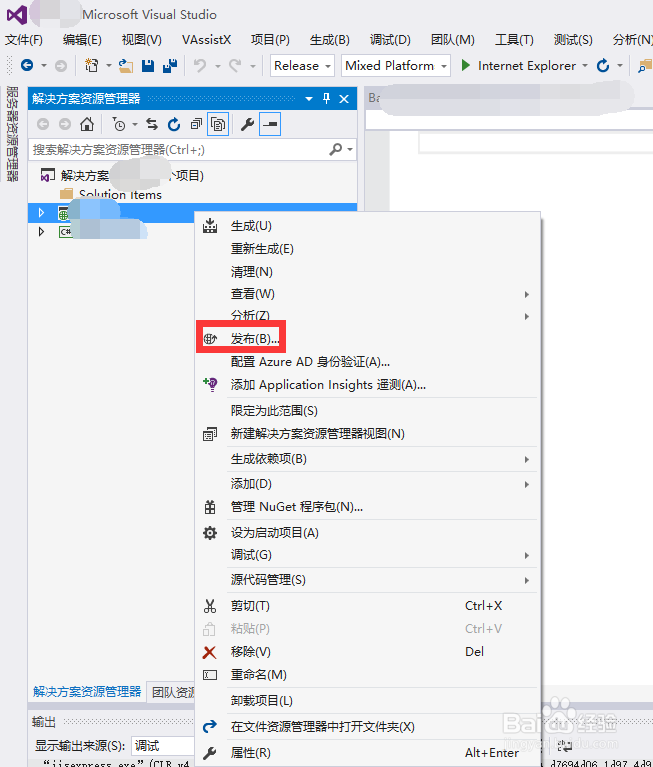653x767 pixels.
Task: Expand the selected web project node
Action: (42, 212)
